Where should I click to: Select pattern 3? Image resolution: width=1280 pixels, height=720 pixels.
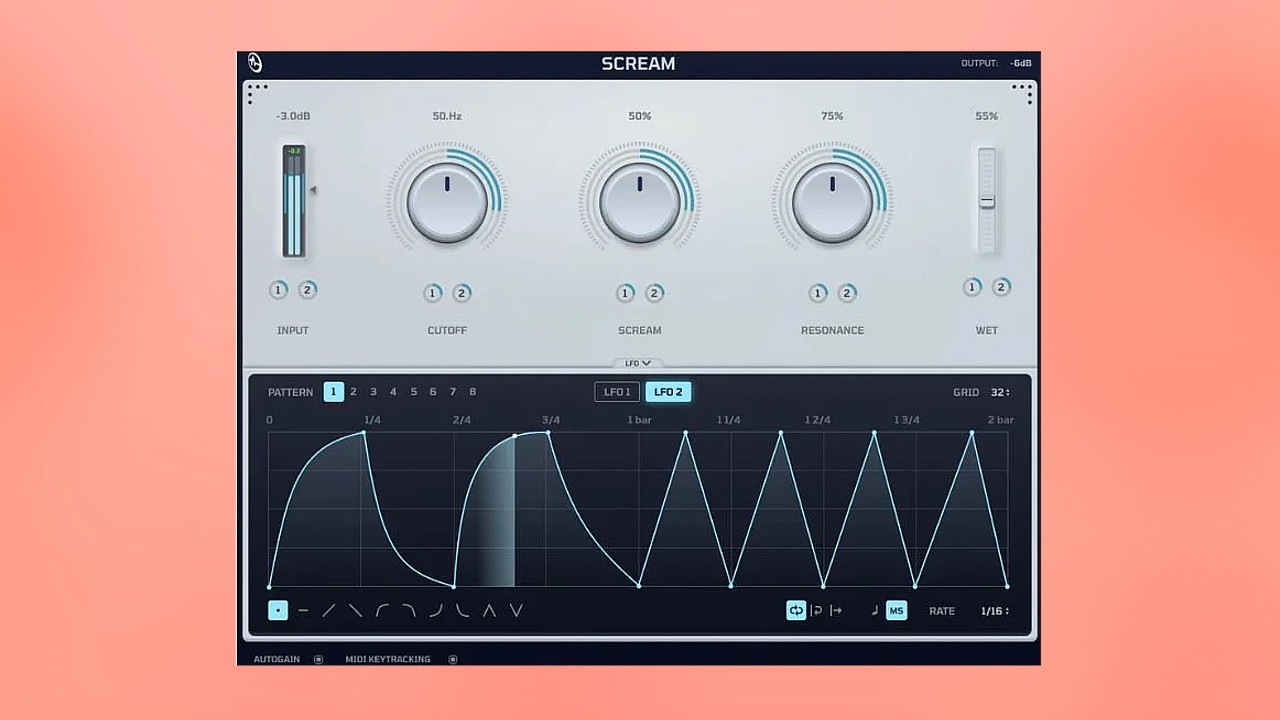pyautogui.click(x=373, y=392)
